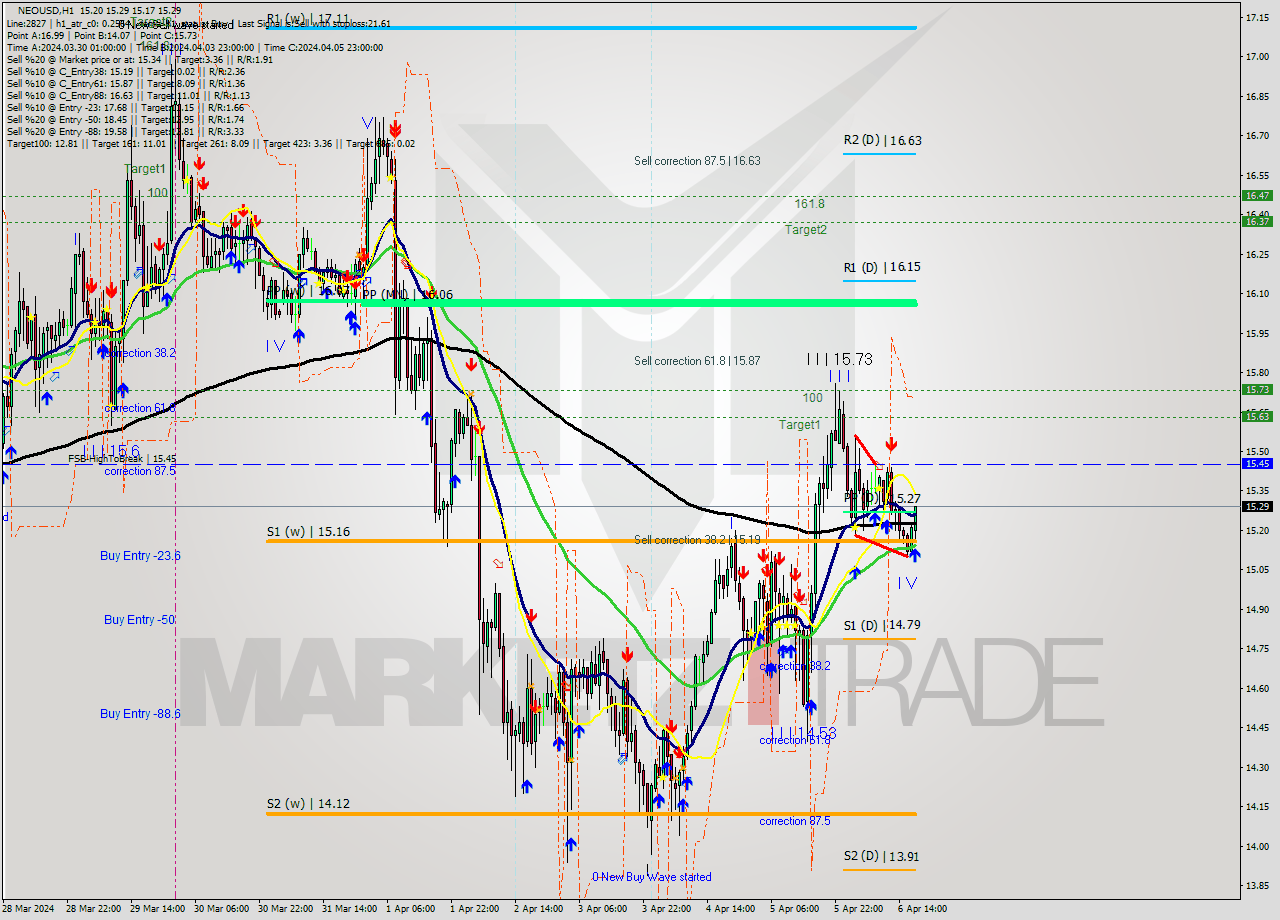This screenshot has height=920, width=1280.
Task: Click '6 Apr 14:00' on time axis
Action: (921, 909)
